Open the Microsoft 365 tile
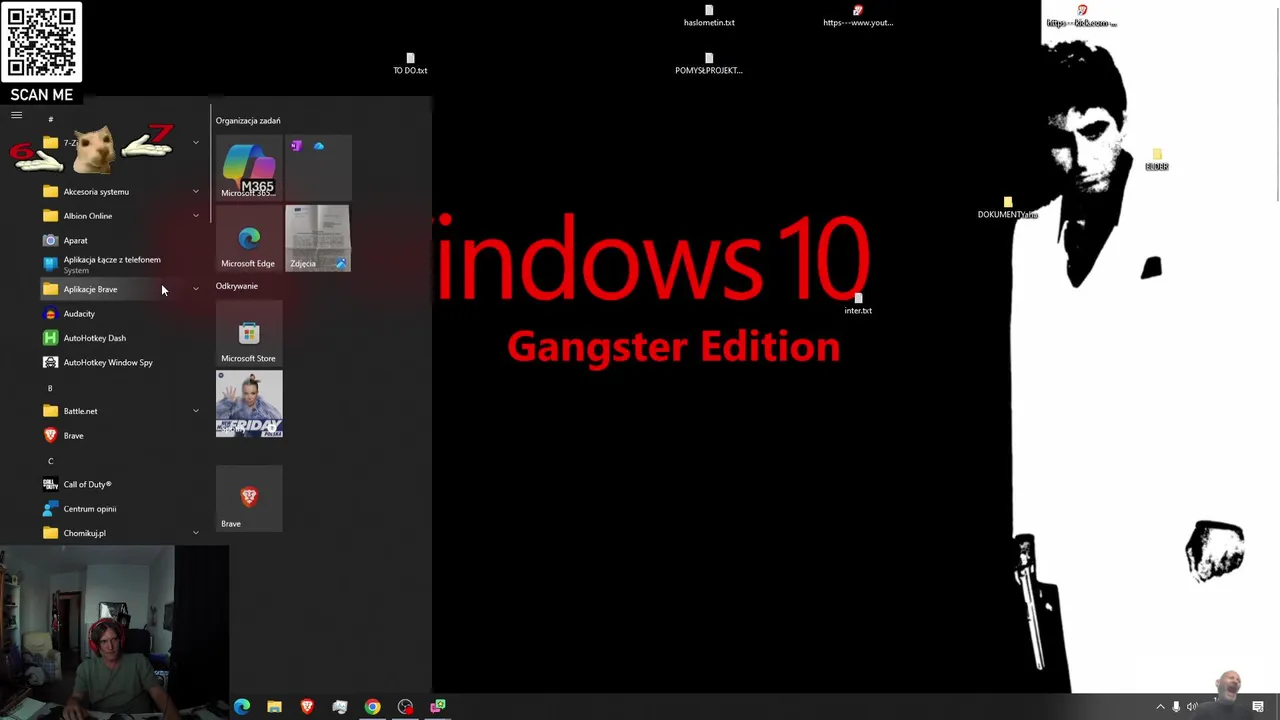 tap(249, 168)
